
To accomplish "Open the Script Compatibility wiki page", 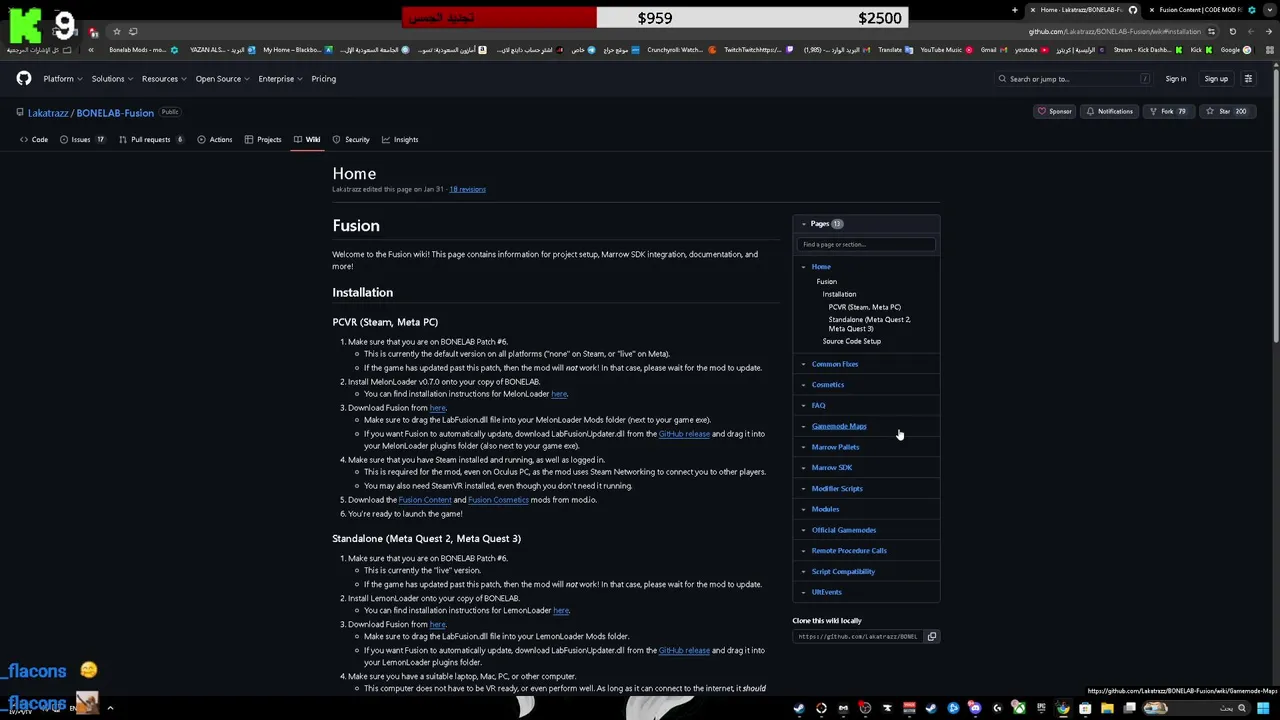I will point(843,572).
